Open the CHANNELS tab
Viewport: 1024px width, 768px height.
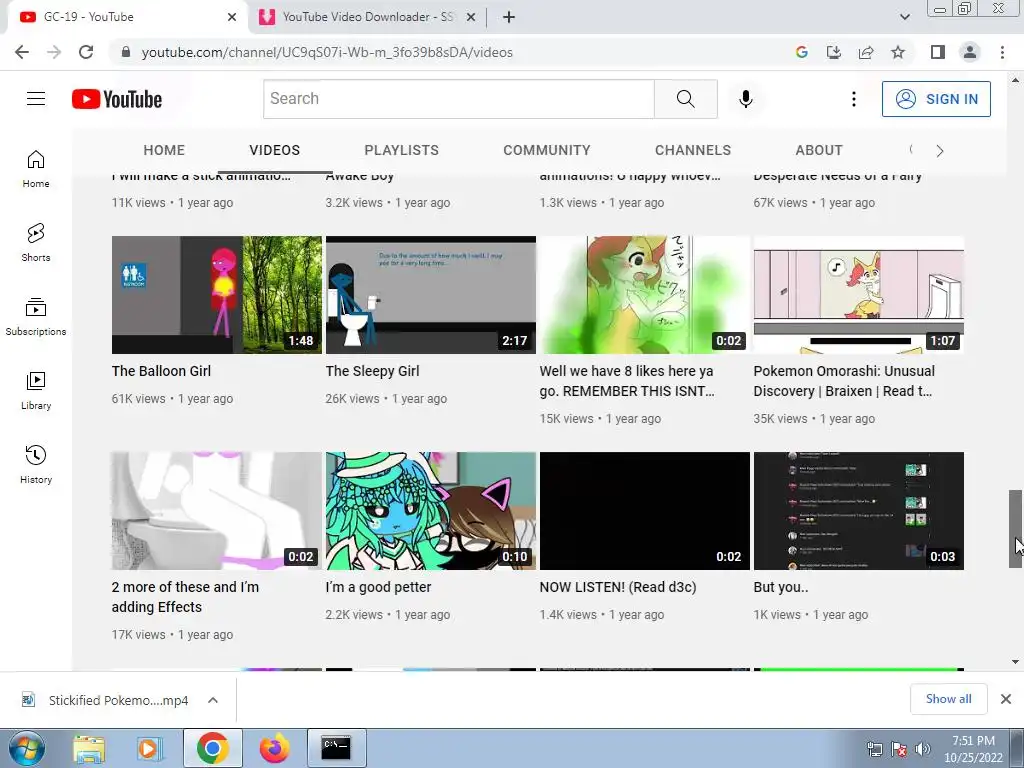coord(693,150)
